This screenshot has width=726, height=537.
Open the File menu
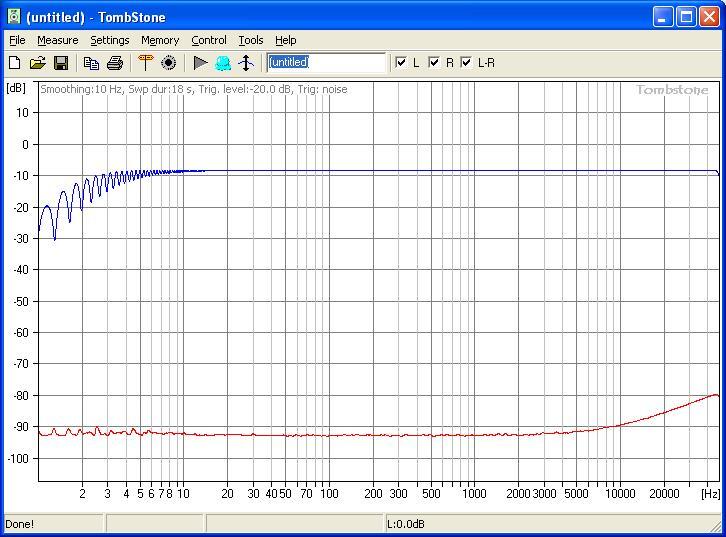click(x=17, y=40)
